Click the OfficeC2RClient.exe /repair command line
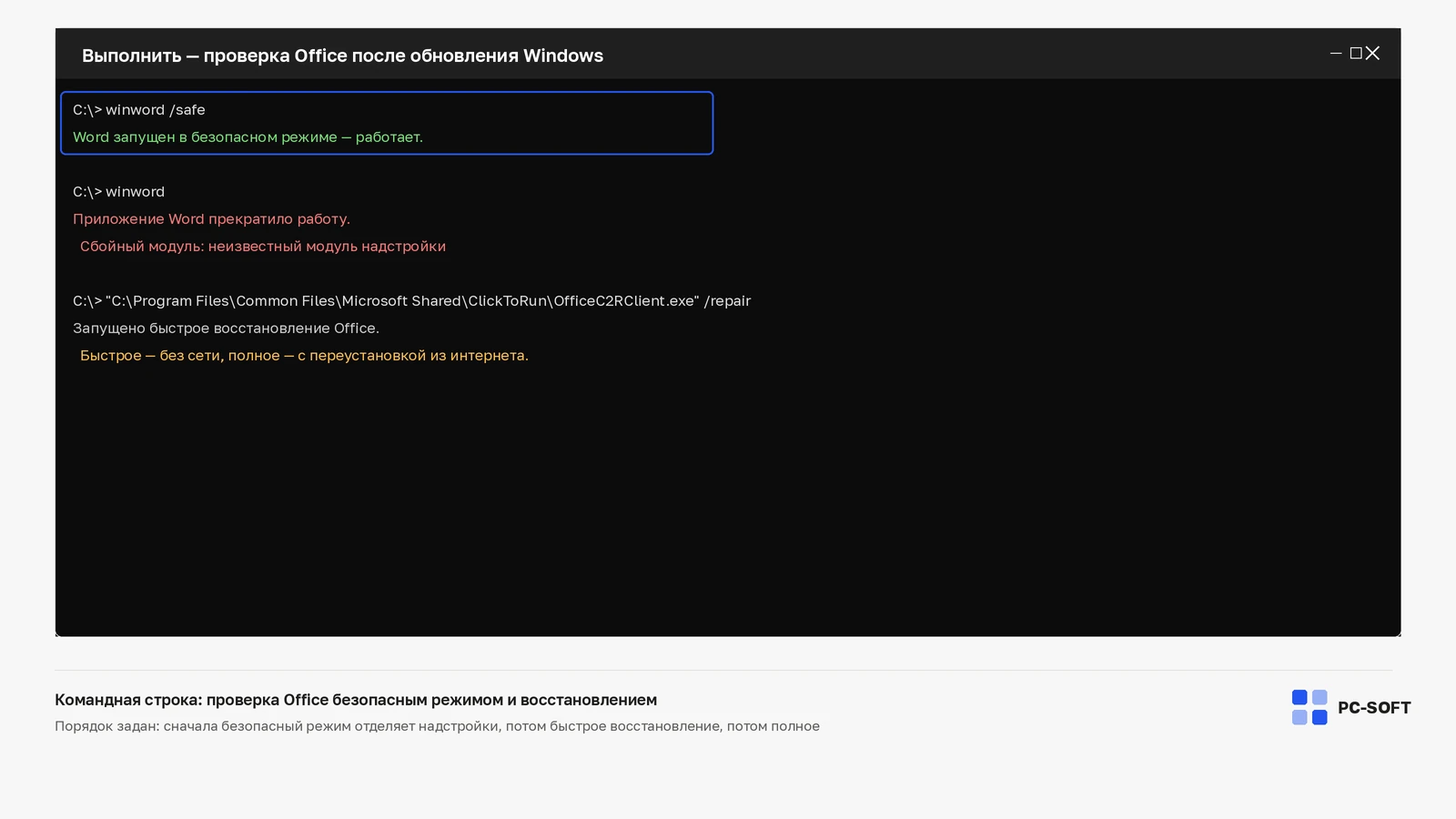 pyautogui.click(x=411, y=301)
